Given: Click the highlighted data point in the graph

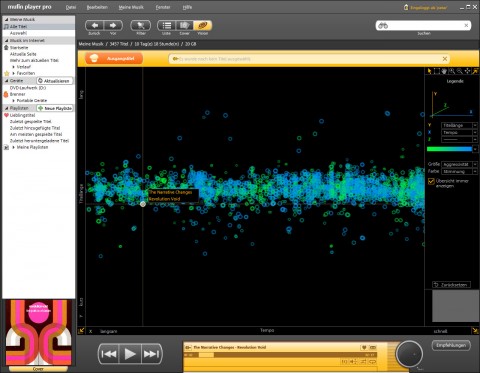Looking at the screenshot, I should [143, 204].
